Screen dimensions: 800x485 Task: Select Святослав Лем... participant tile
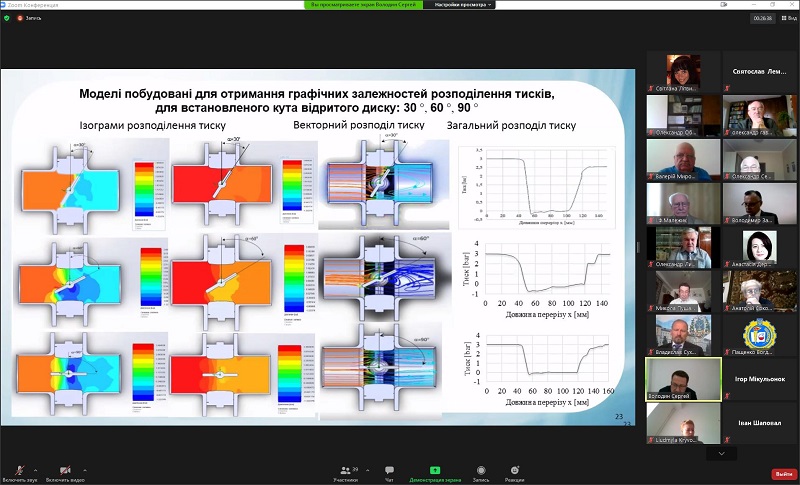[x=760, y=71]
